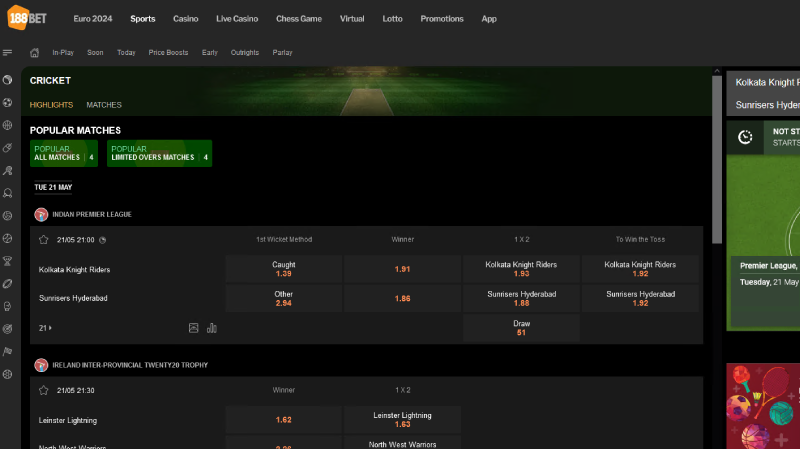Open the Casino menu
Image resolution: width=800 pixels, height=449 pixels.
pyautogui.click(x=186, y=19)
